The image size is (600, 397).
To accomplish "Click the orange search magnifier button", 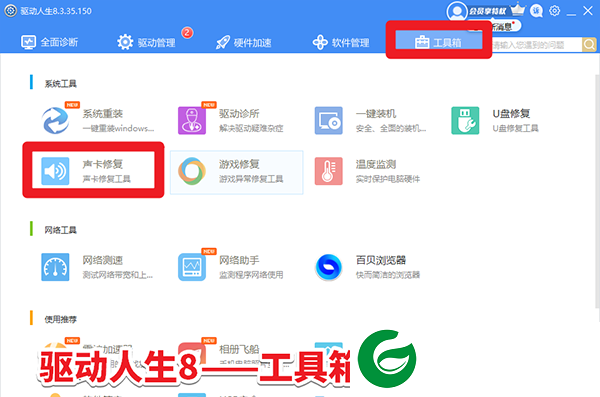I will 589,44.
